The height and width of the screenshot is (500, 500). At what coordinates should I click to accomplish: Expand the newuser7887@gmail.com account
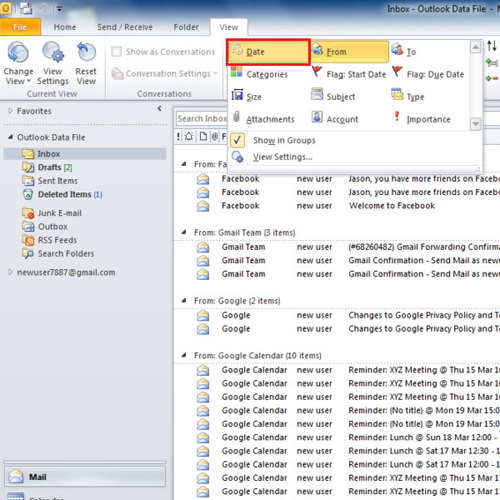[x=10, y=272]
